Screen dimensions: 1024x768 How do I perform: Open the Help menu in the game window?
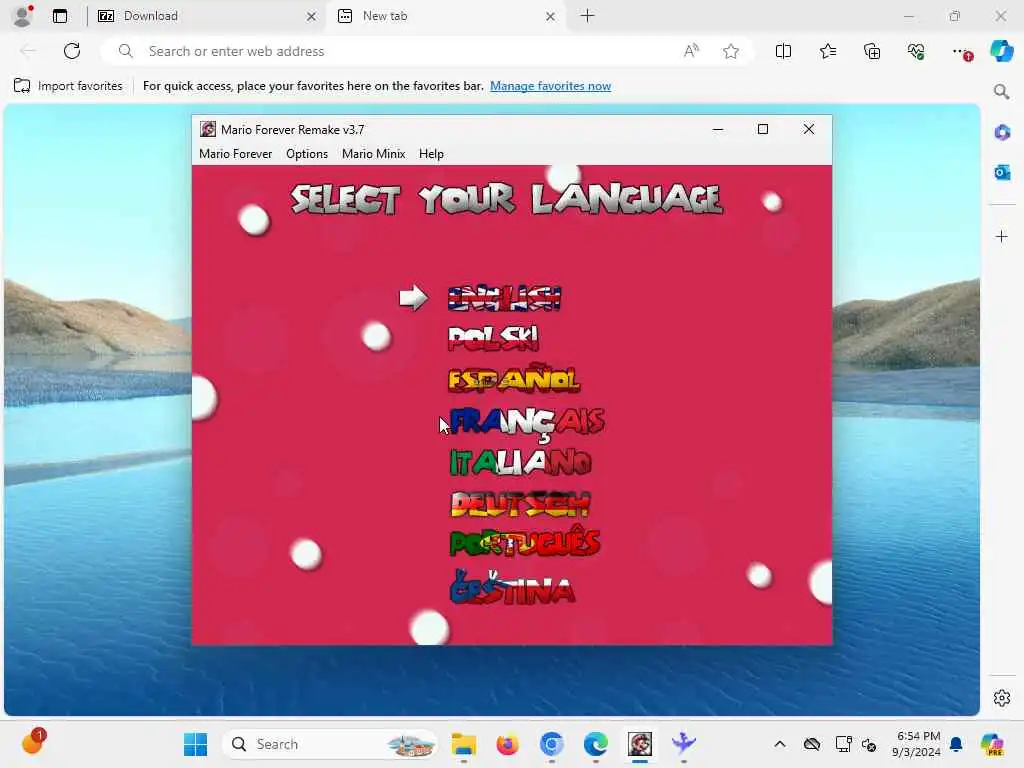pos(431,153)
